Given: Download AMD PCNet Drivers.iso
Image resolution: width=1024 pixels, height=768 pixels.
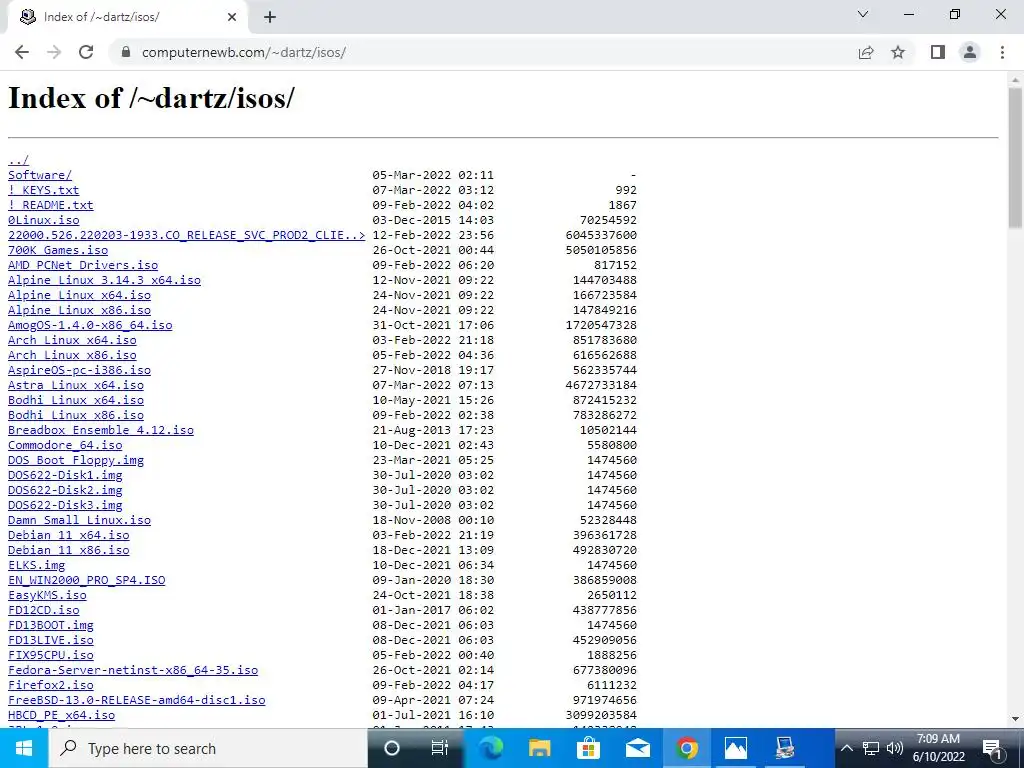Looking at the screenshot, I should coord(83,265).
